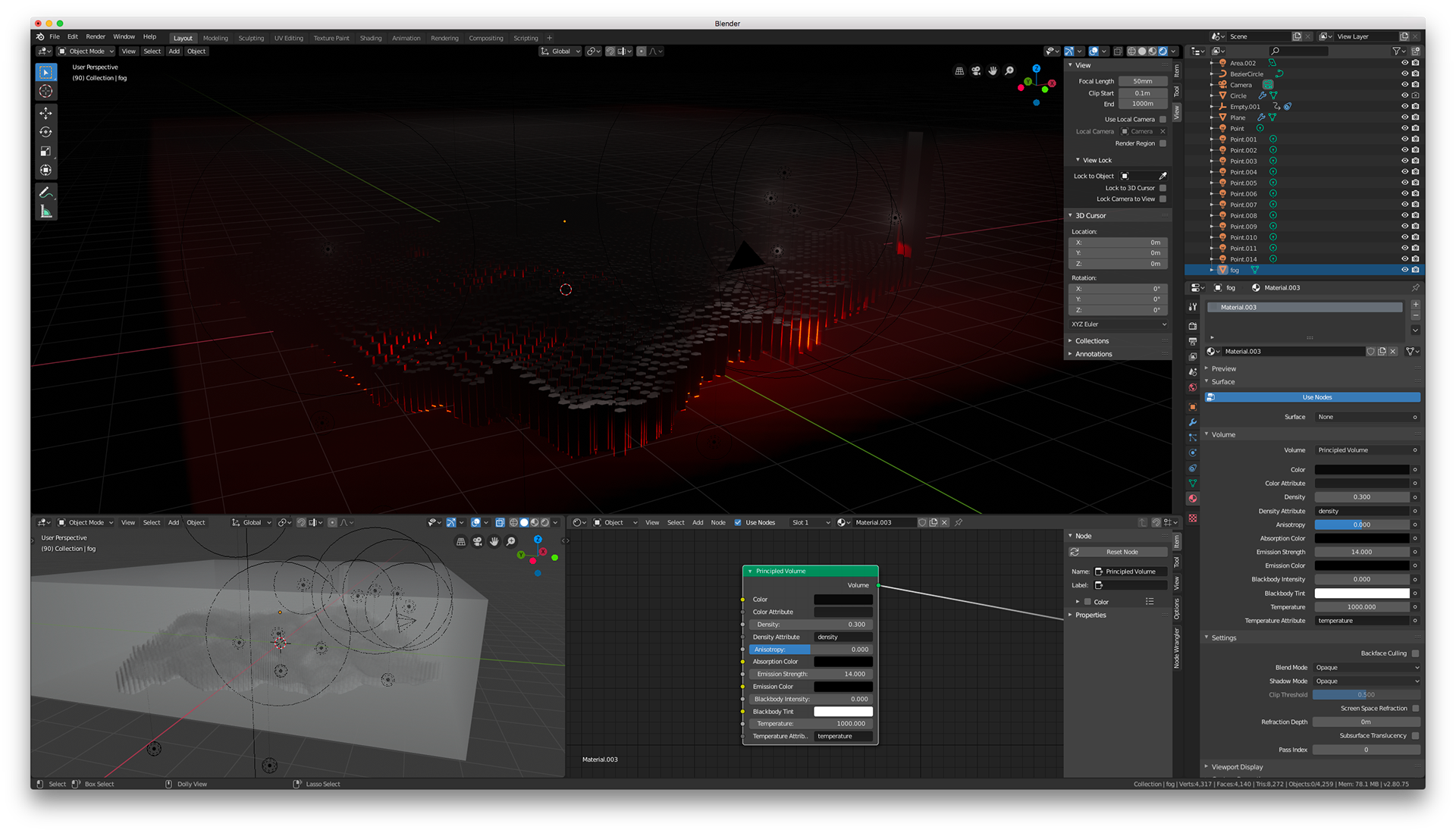The width and height of the screenshot is (1456, 833).
Task: Adjust the Anisotropy slider in properties panel
Action: point(1361,525)
